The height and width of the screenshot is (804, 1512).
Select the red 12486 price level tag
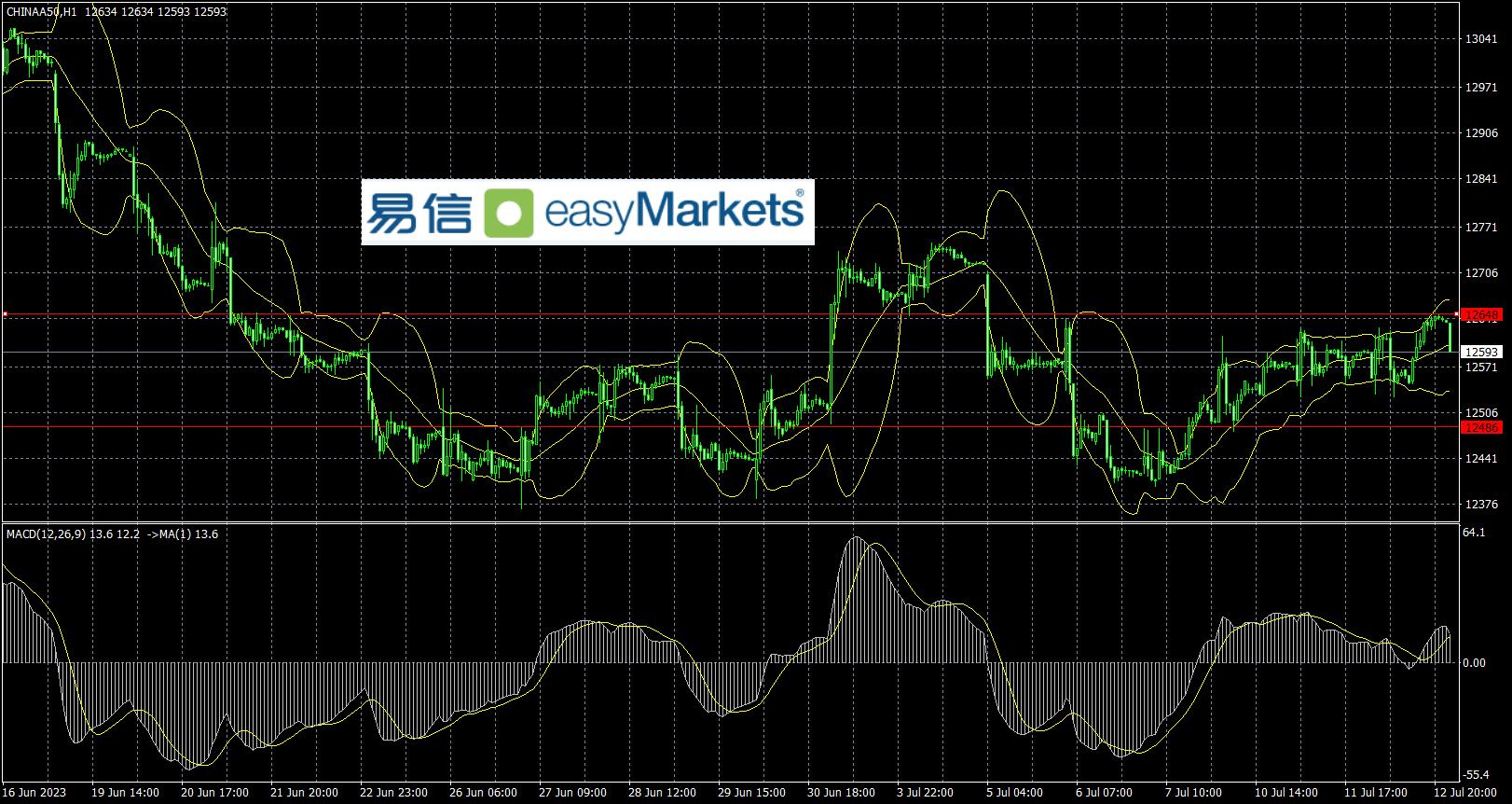pos(1481,427)
